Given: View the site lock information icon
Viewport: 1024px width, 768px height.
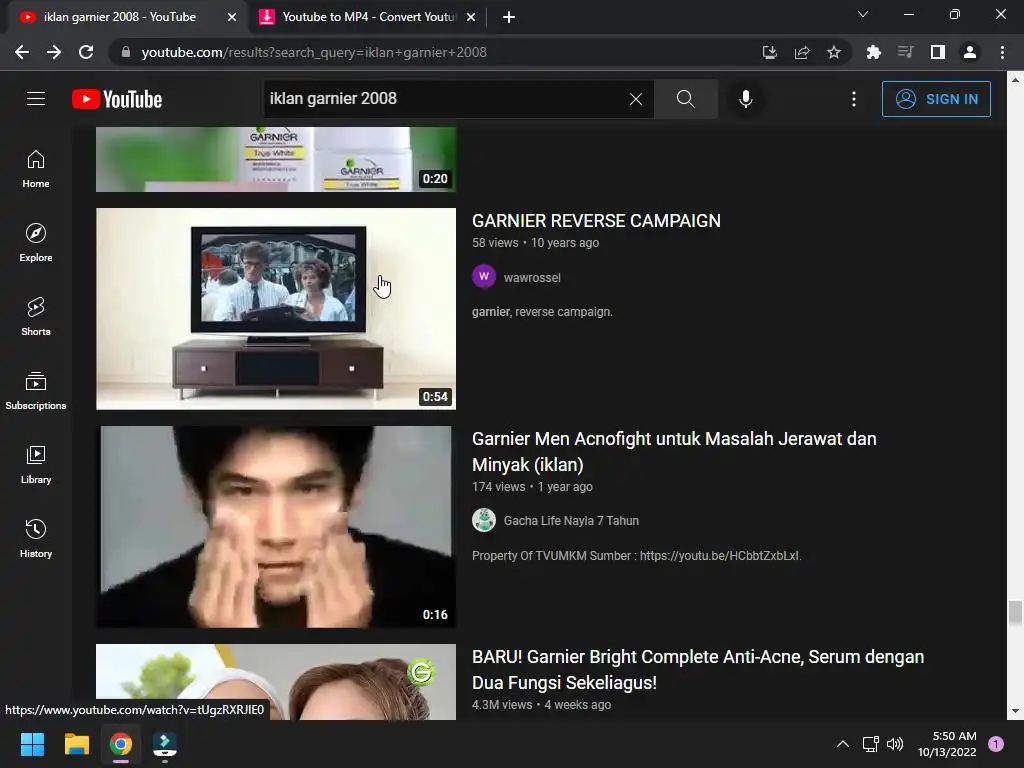Looking at the screenshot, I should click(126, 52).
